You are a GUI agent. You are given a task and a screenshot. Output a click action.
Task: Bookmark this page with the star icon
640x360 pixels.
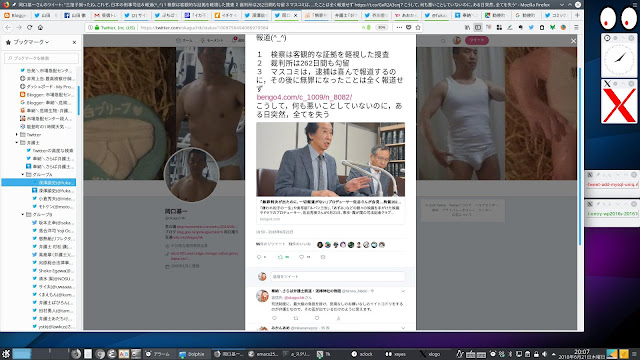(418, 27)
